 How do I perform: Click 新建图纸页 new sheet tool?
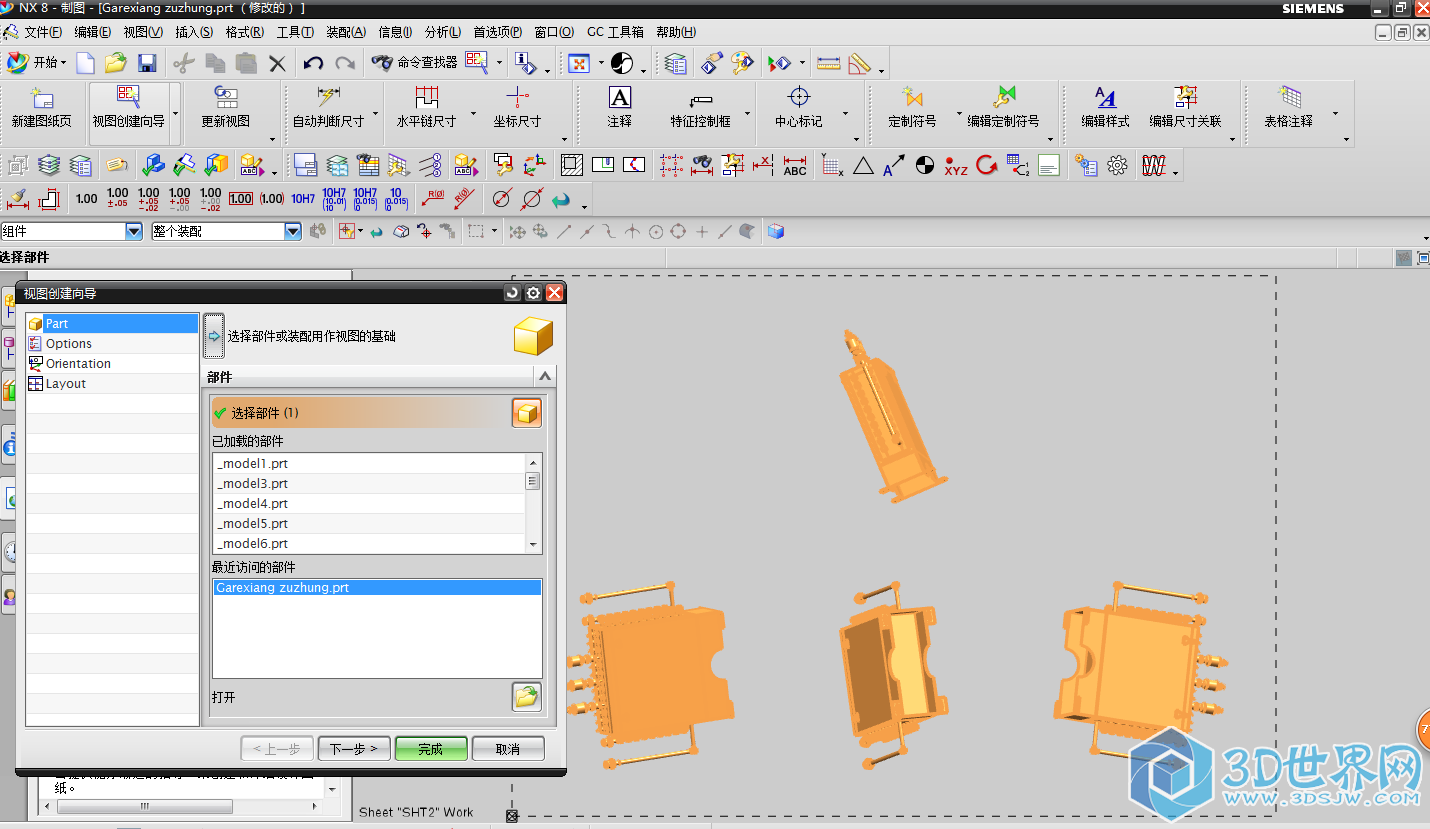tap(42, 108)
